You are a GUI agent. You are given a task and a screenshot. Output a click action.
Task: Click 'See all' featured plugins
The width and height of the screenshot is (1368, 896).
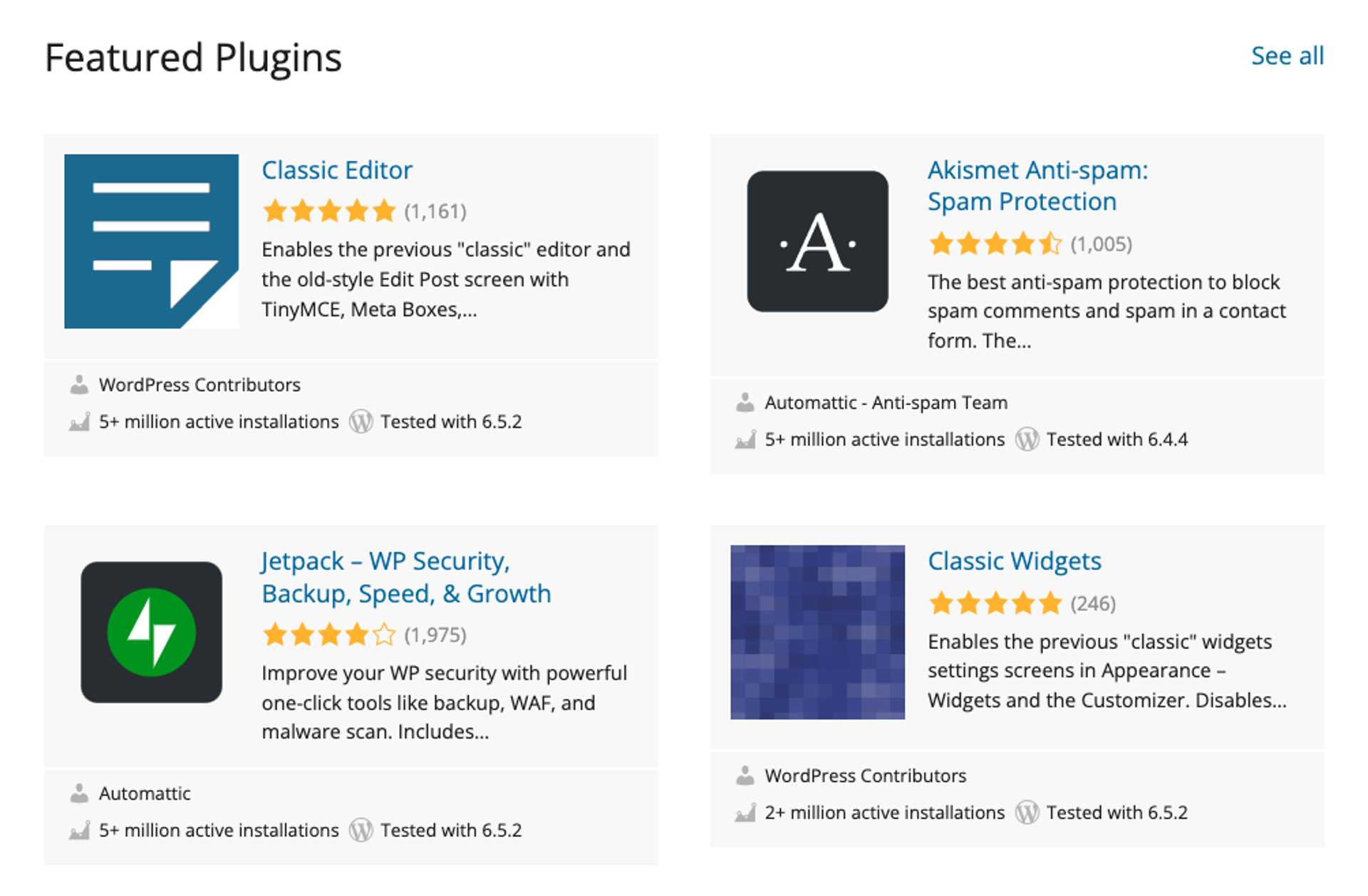tap(1287, 56)
